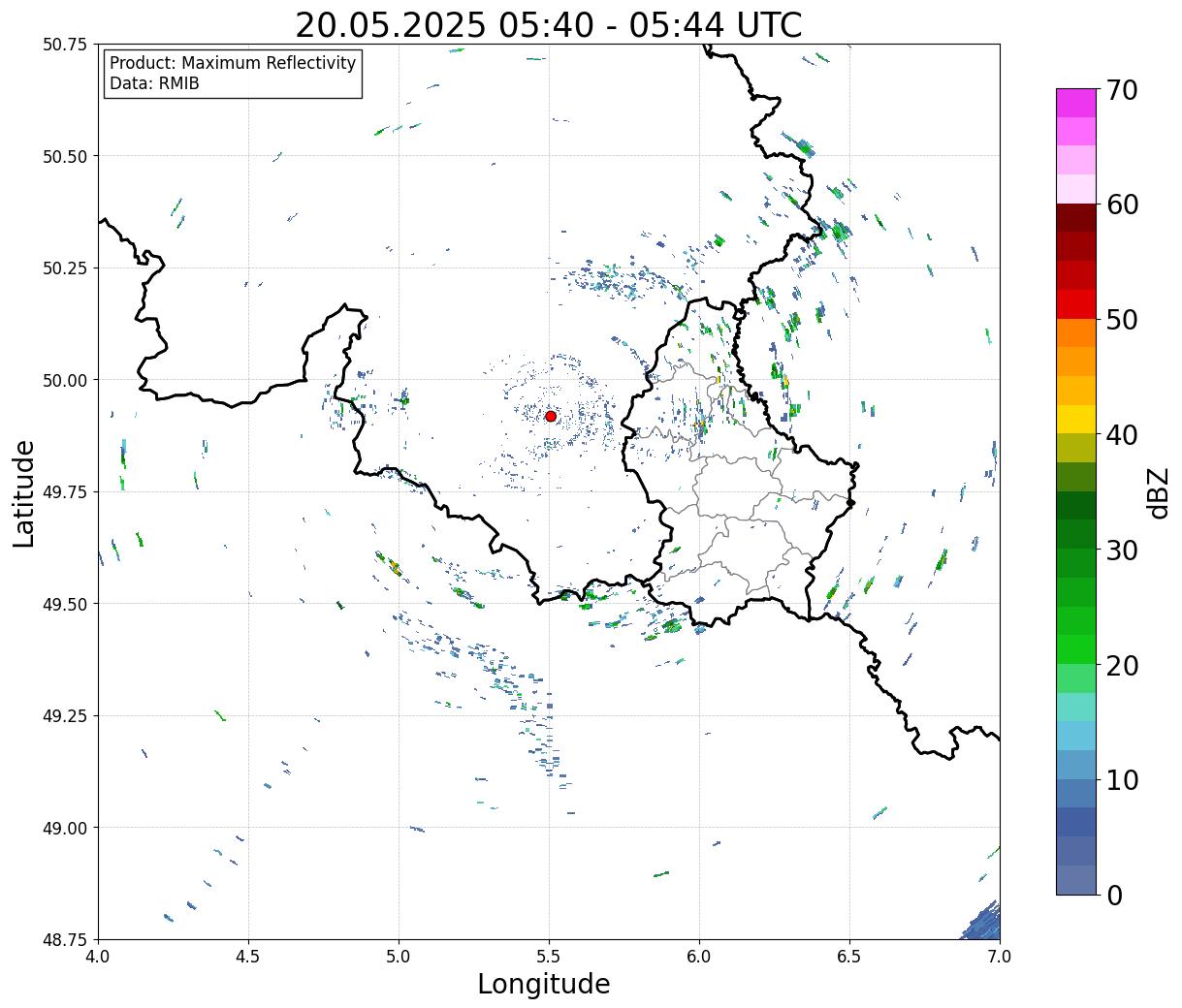
Task: Click the dark maroon swatch just below 60 dBZ
Action: tap(1076, 217)
